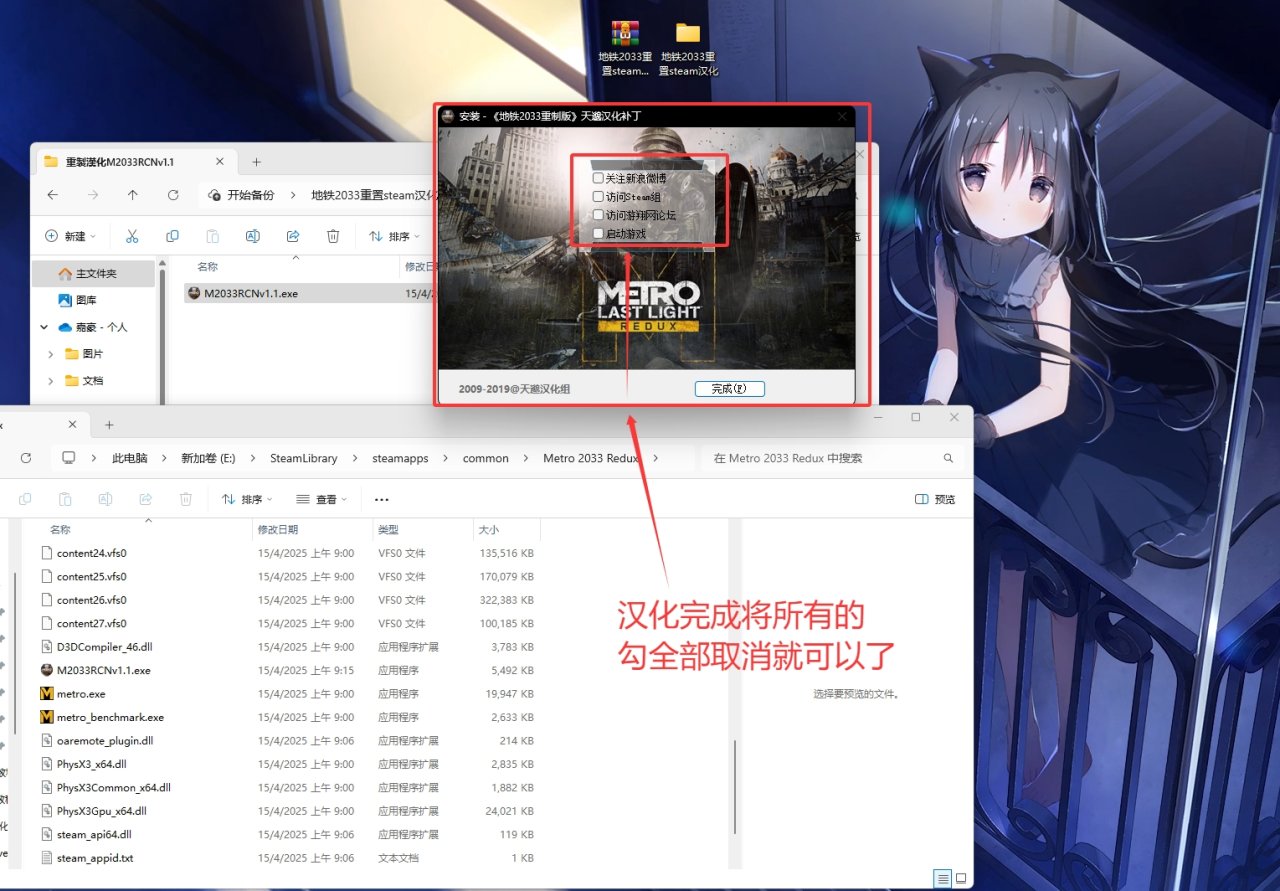
Task: Click the Share icon in the upper Explorer toolbar
Action: pos(293,236)
